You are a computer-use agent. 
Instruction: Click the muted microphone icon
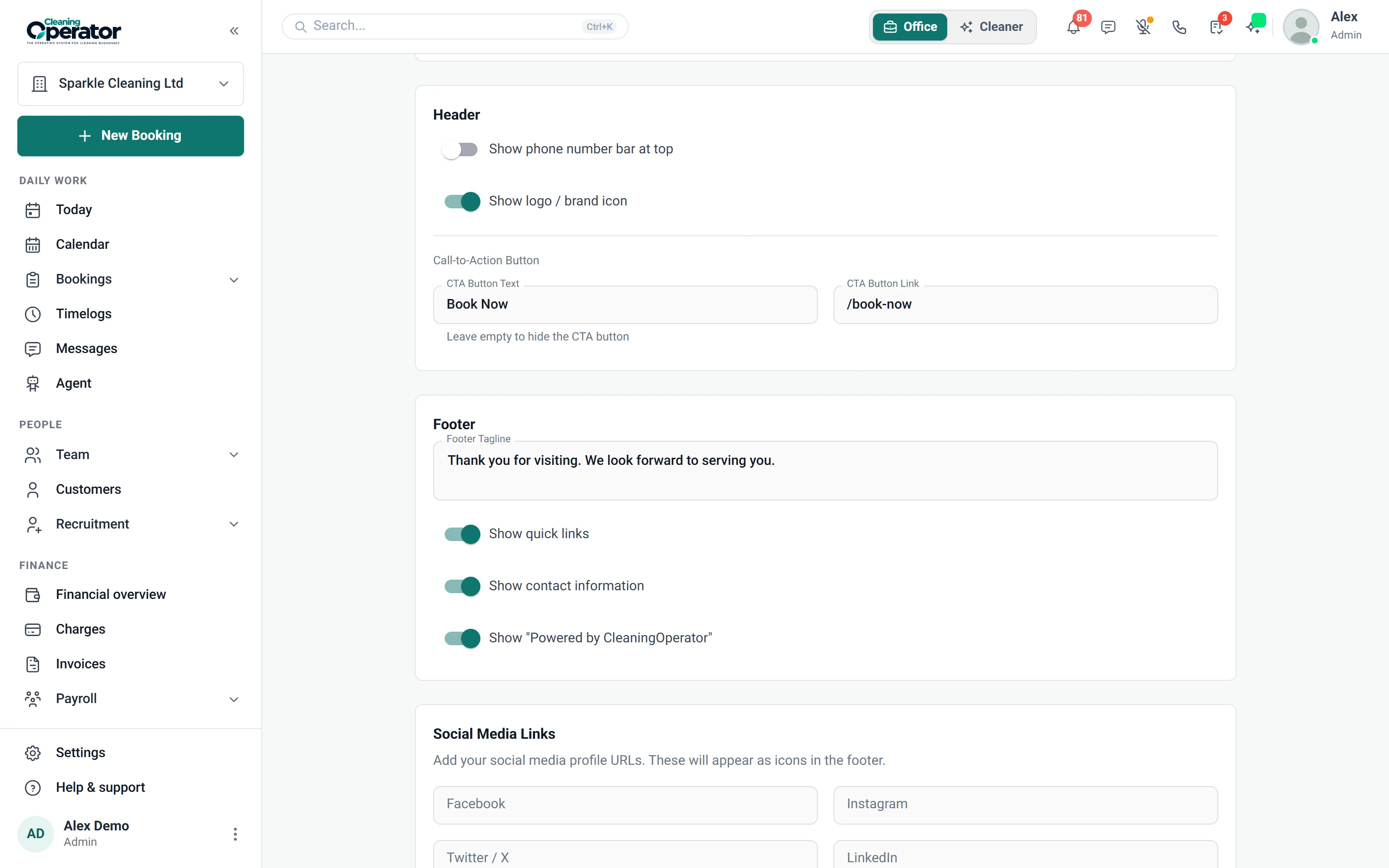(x=1144, y=27)
